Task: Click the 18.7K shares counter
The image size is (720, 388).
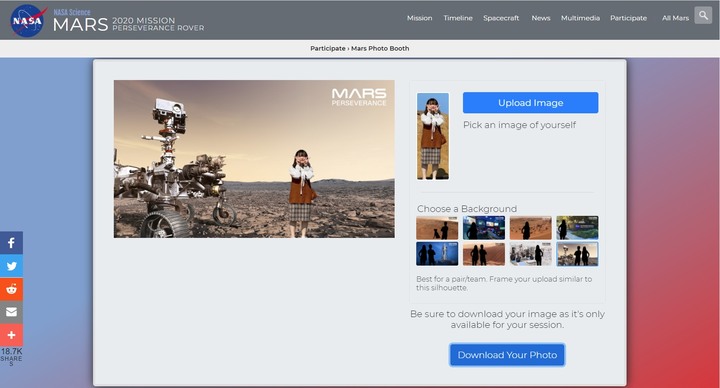Action: tap(11, 356)
